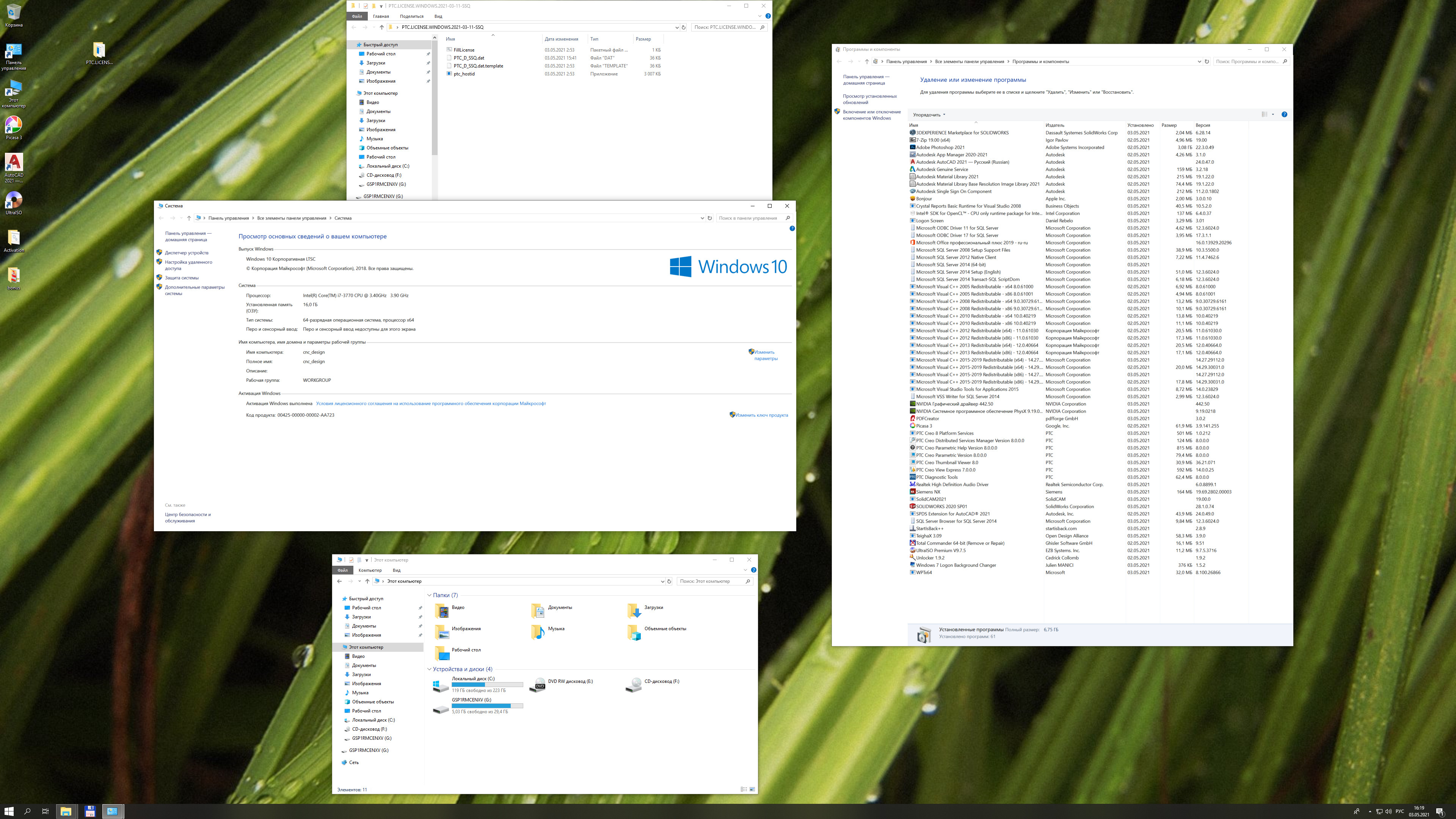Open the UltraISO desktop shortcut
Viewport: 1456px width, 819px height.
pyautogui.click(x=14, y=201)
